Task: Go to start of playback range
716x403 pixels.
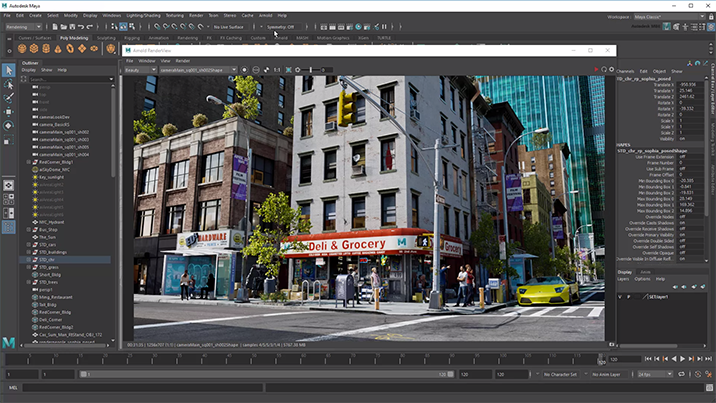Action: click(x=648, y=359)
